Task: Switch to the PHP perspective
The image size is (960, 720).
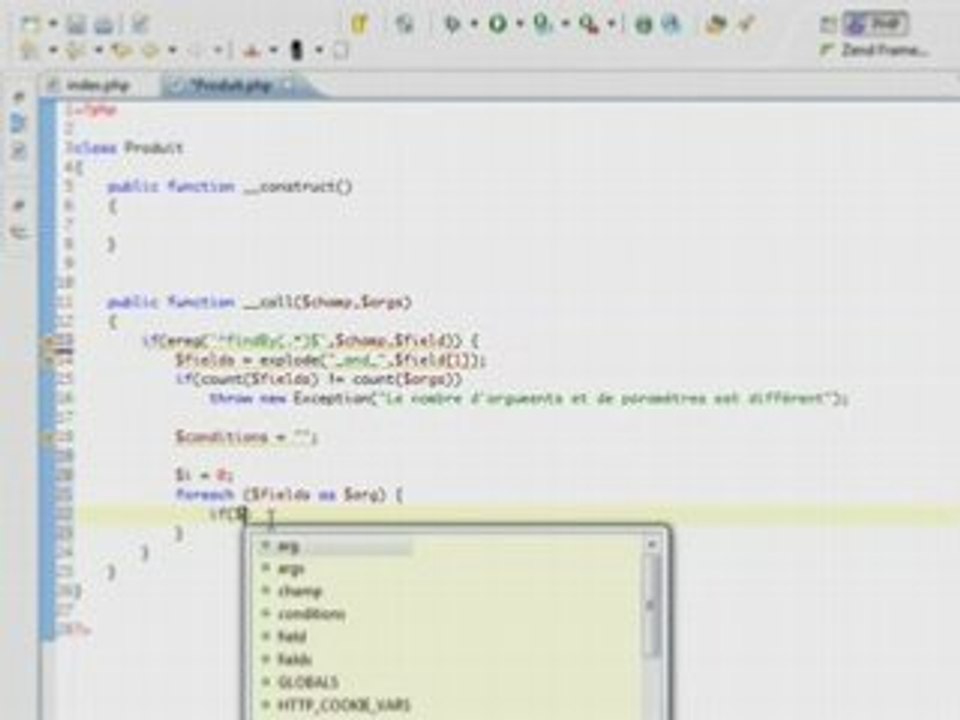Action: coord(875,24)
